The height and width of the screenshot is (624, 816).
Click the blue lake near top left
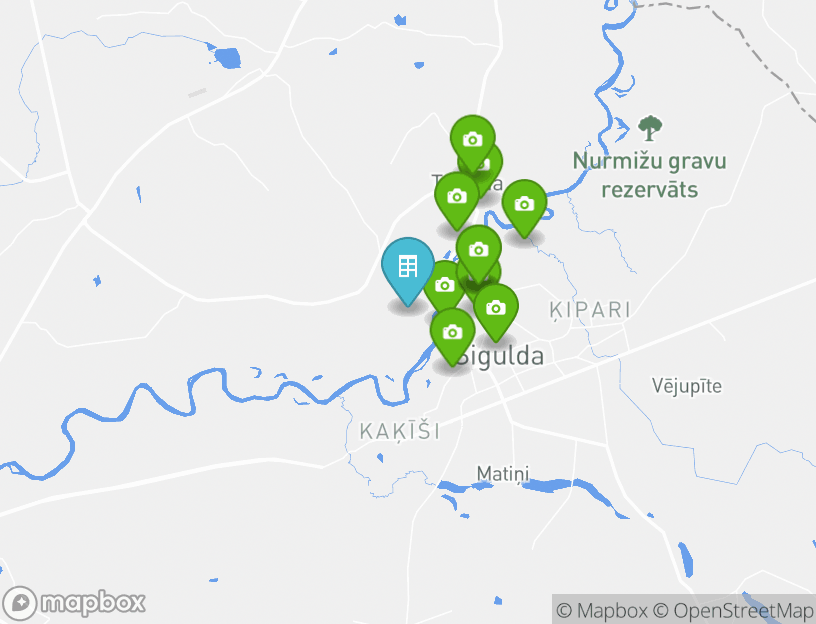pos(227,58)
